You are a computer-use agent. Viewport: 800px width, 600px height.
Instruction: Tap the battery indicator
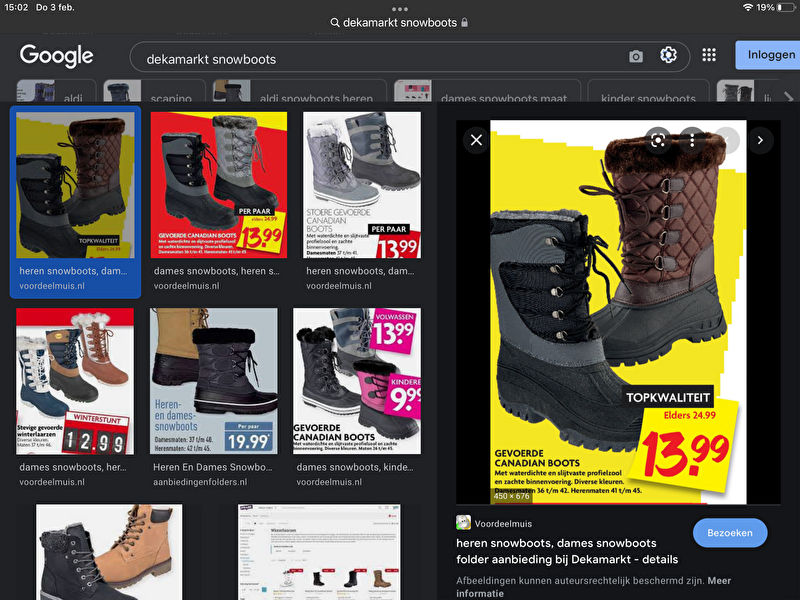[785, 7]
